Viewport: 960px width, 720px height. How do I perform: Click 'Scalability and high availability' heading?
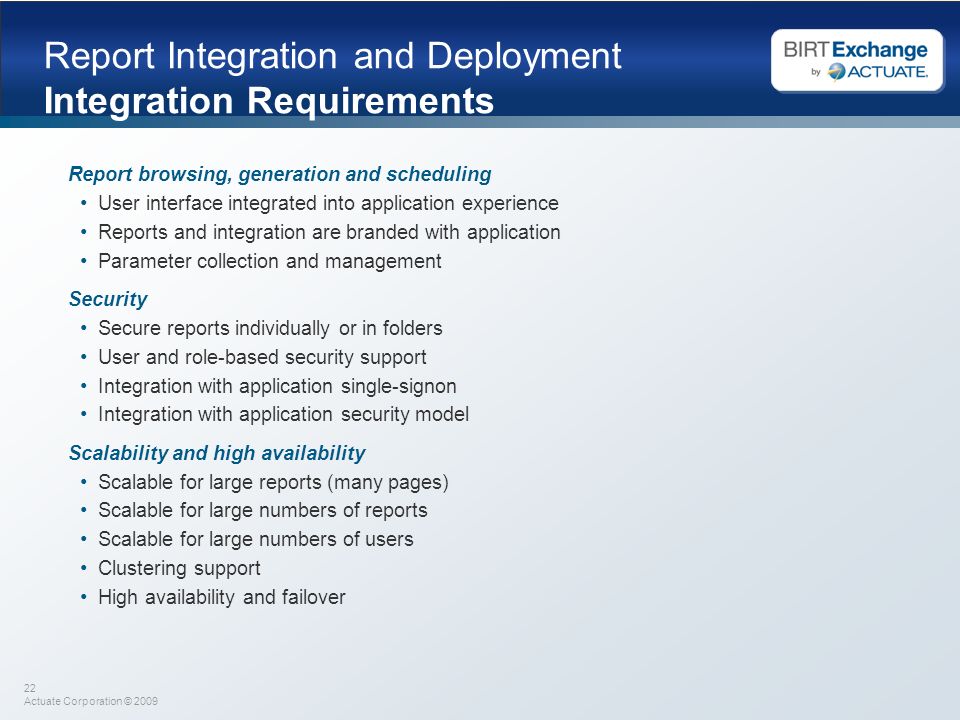(217, 454)
